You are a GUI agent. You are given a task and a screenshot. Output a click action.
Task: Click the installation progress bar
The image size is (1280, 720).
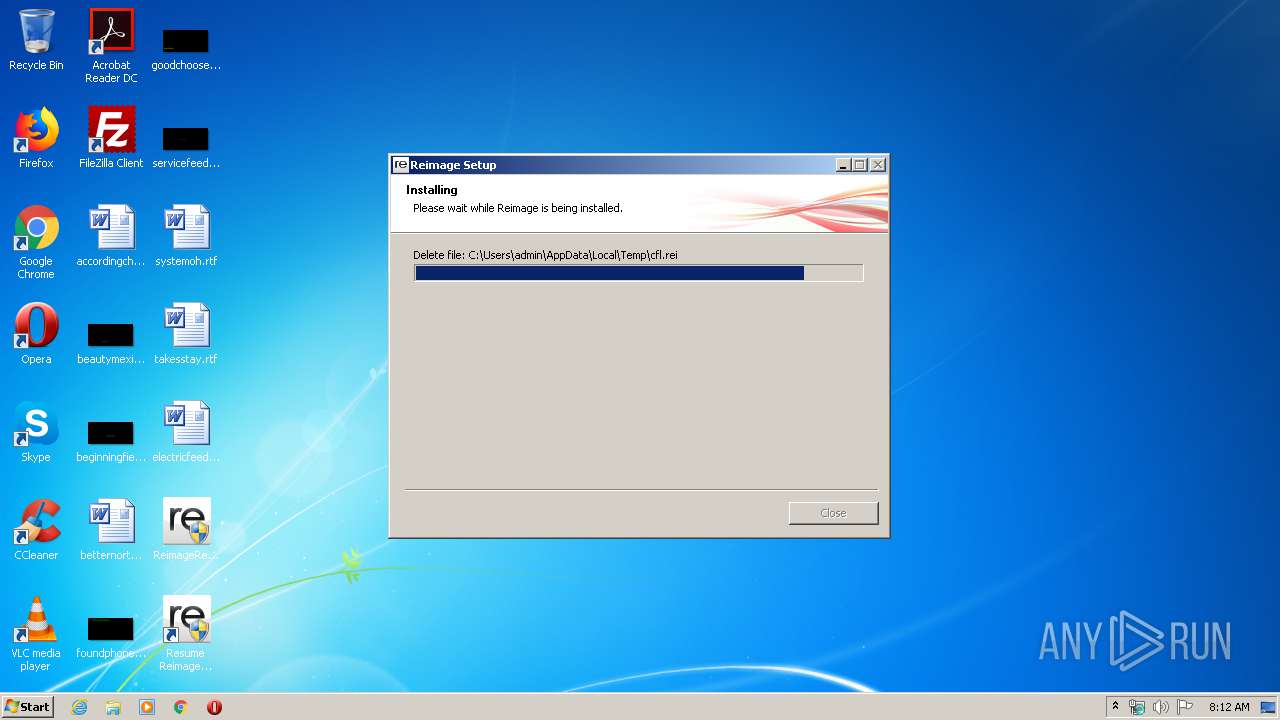click(x=638, y=273)
